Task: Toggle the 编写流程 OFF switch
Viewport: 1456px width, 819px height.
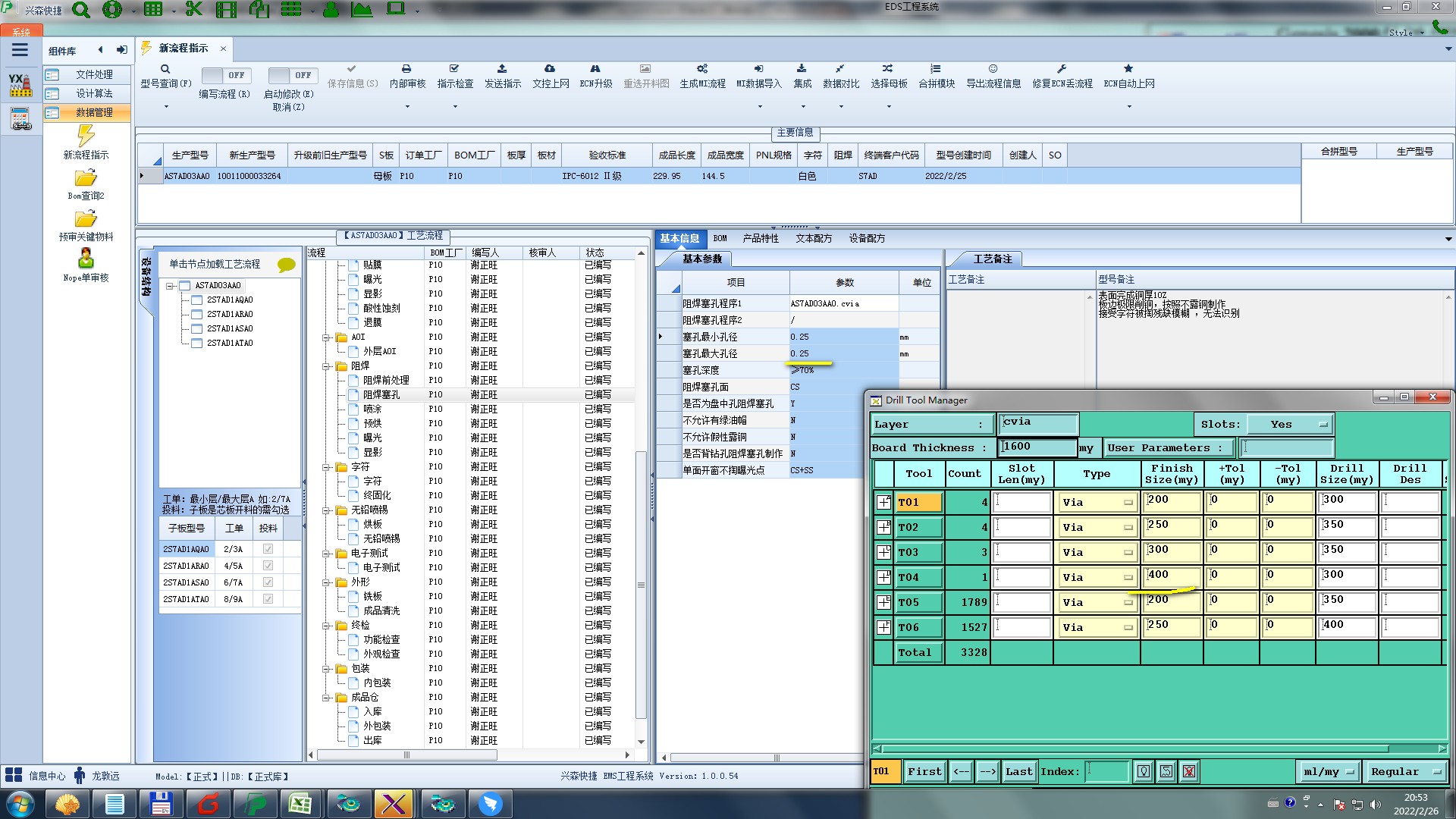Action: click(226, 75)
